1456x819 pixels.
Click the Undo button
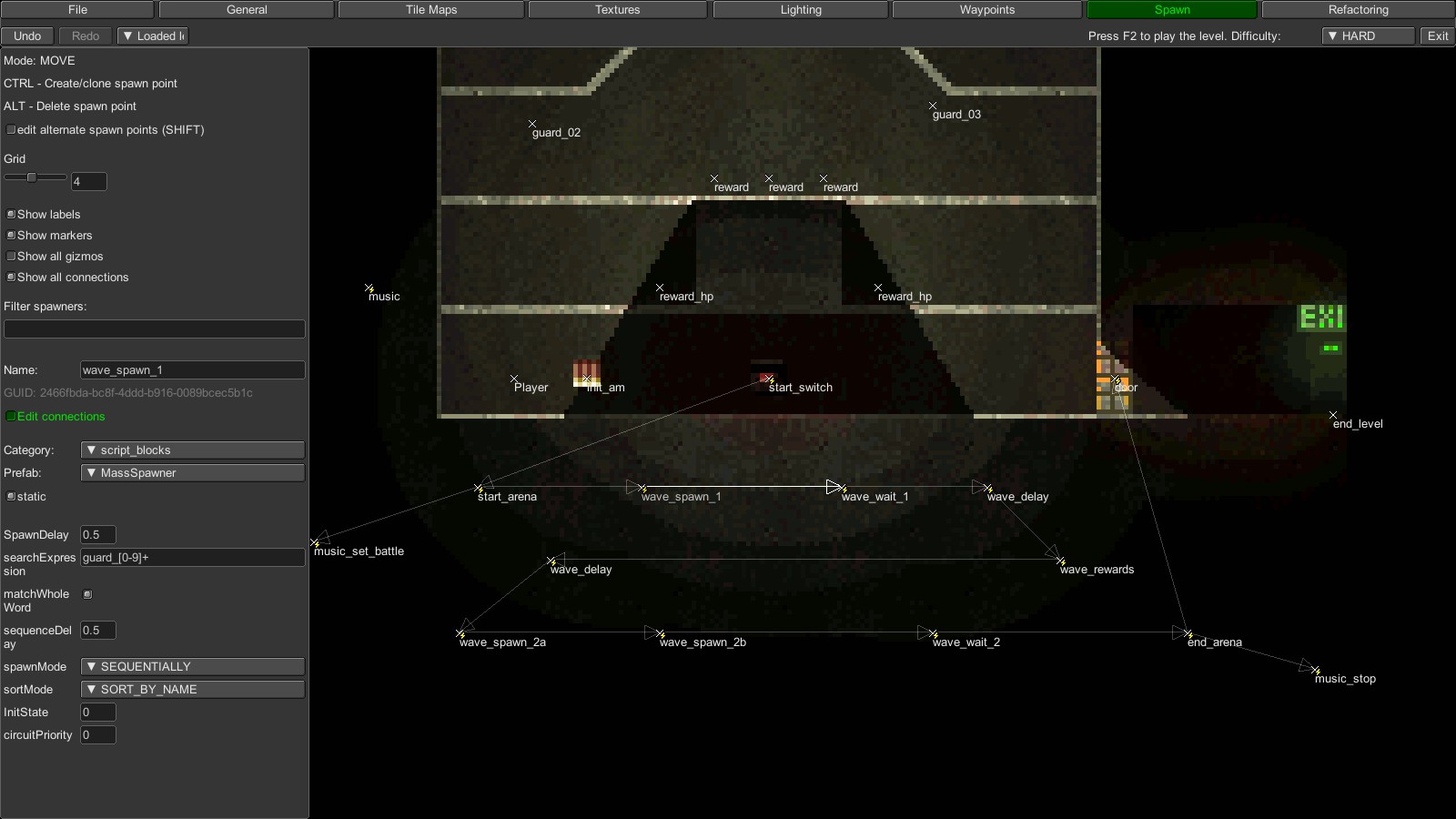pyautogui.click(x=27, y=35)
